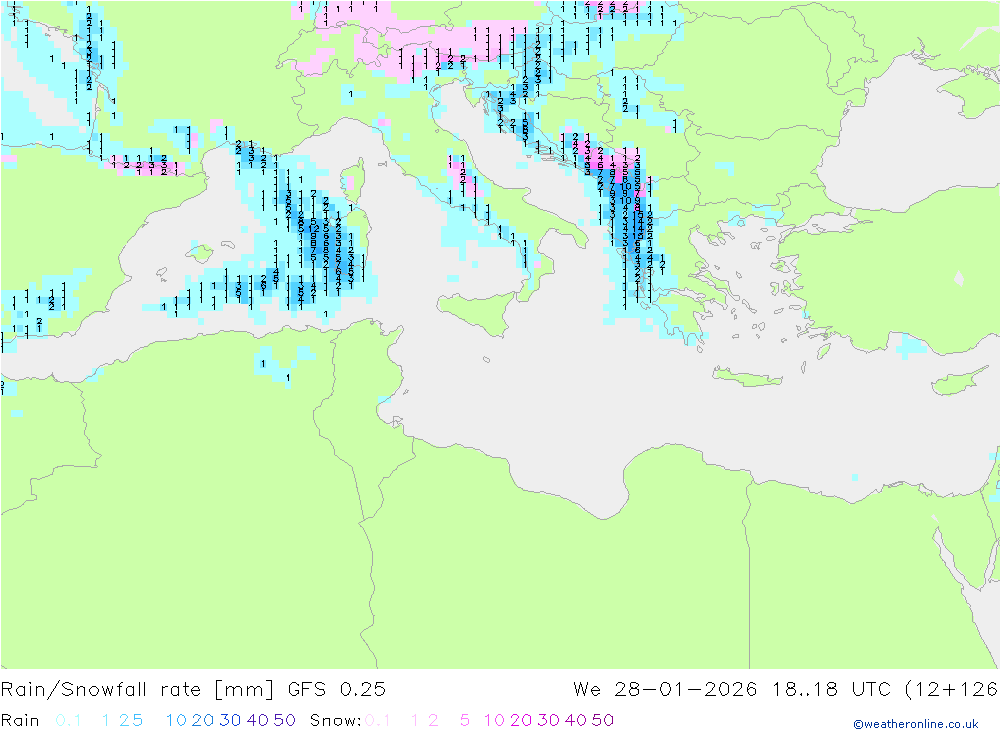Click the 'Snow:' legend label
The image size is (1000, 733).
tap(335, 720)
